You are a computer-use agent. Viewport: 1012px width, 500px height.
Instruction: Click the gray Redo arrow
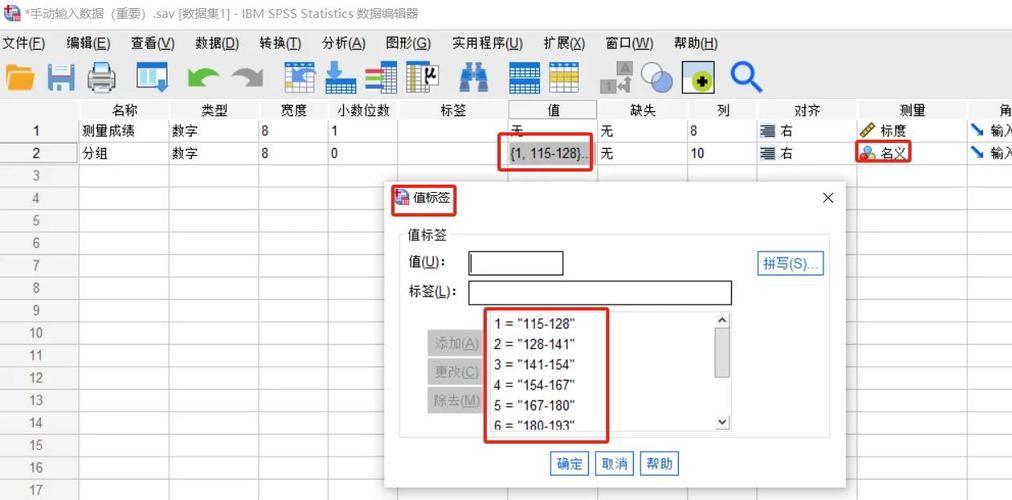pyautogui.click(x=247, y=78)
